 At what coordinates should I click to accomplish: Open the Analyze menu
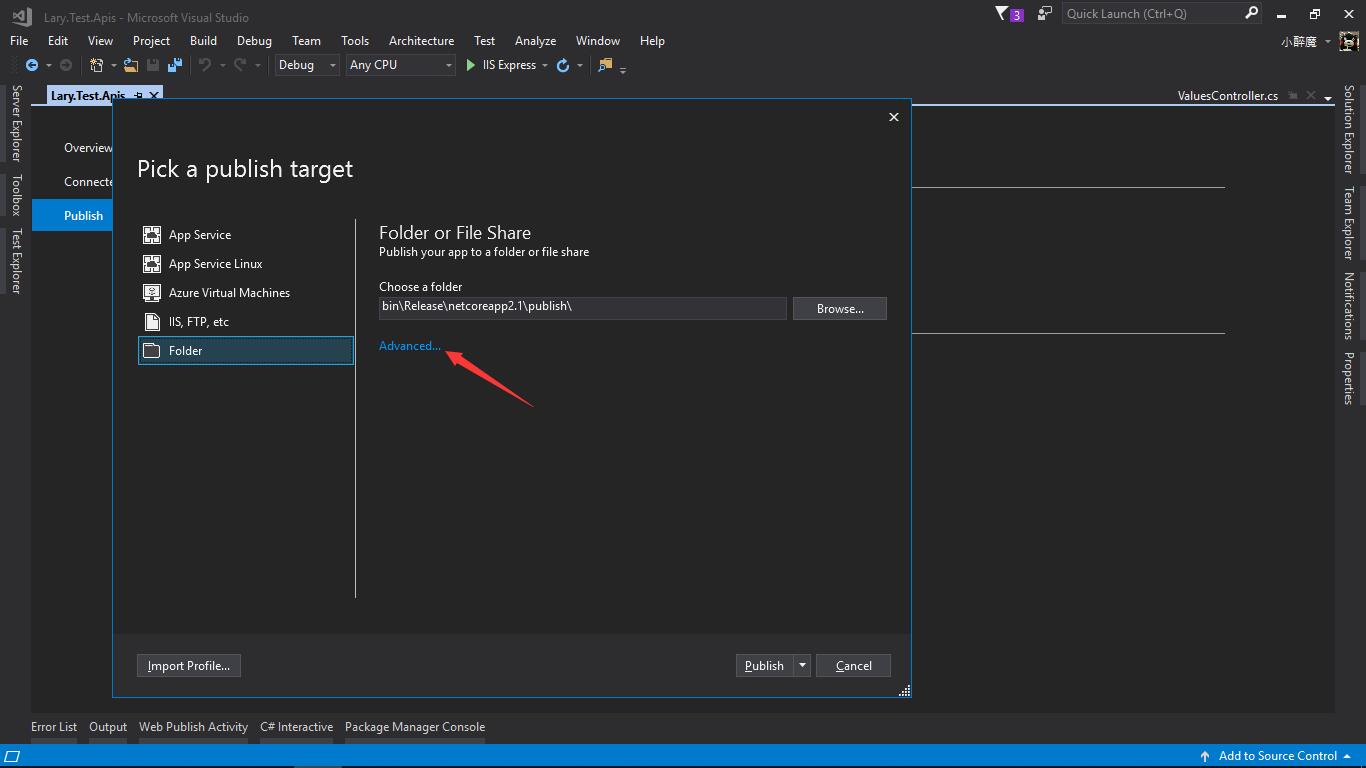pyautogui.click(x=535, y=41)
